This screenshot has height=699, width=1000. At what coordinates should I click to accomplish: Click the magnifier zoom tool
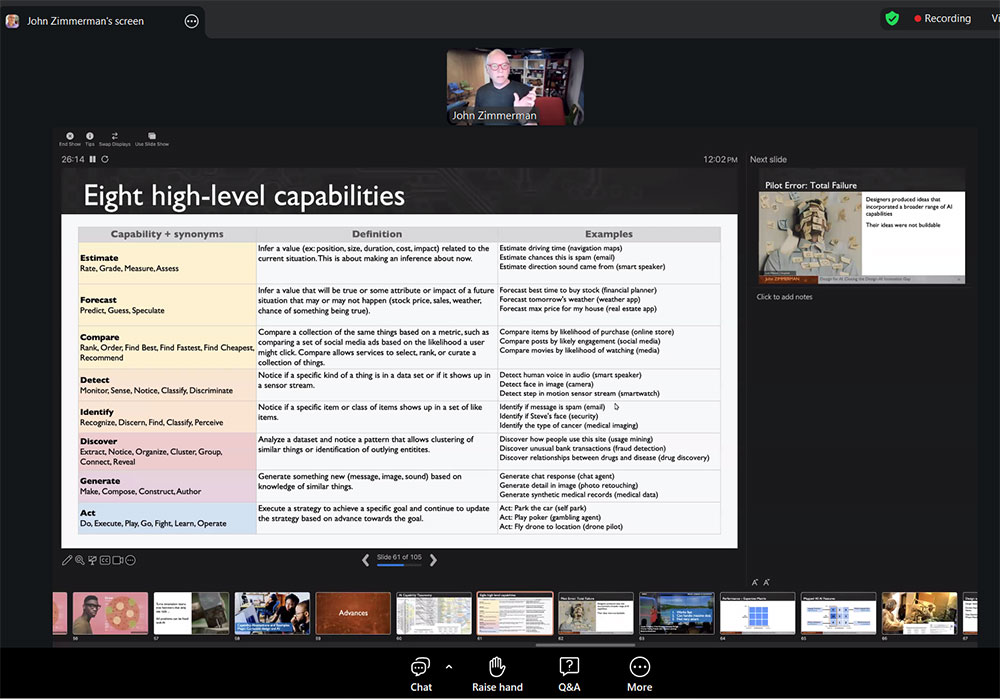[x=80, y=561]
